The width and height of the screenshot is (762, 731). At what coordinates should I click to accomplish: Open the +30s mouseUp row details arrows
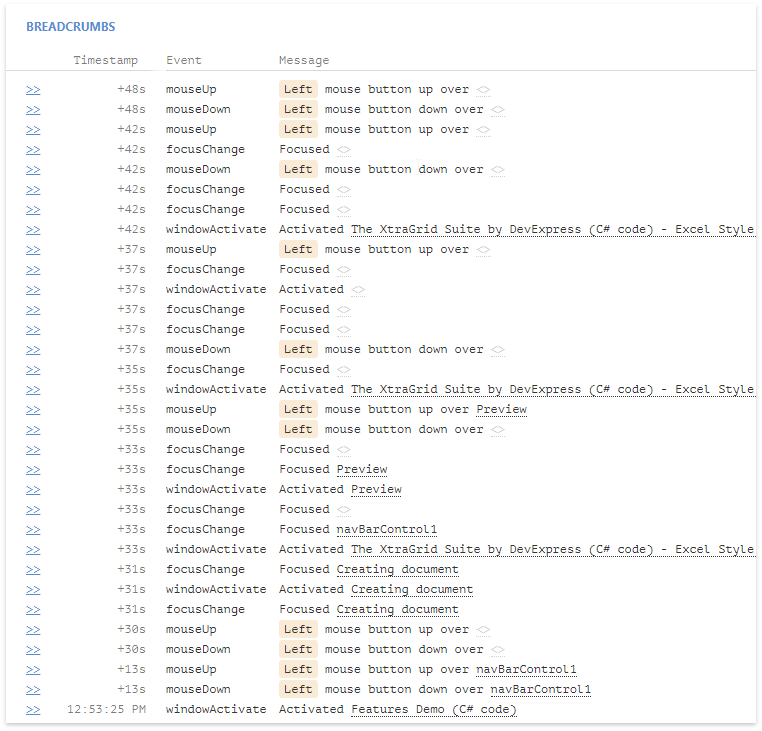coord(33,630)
